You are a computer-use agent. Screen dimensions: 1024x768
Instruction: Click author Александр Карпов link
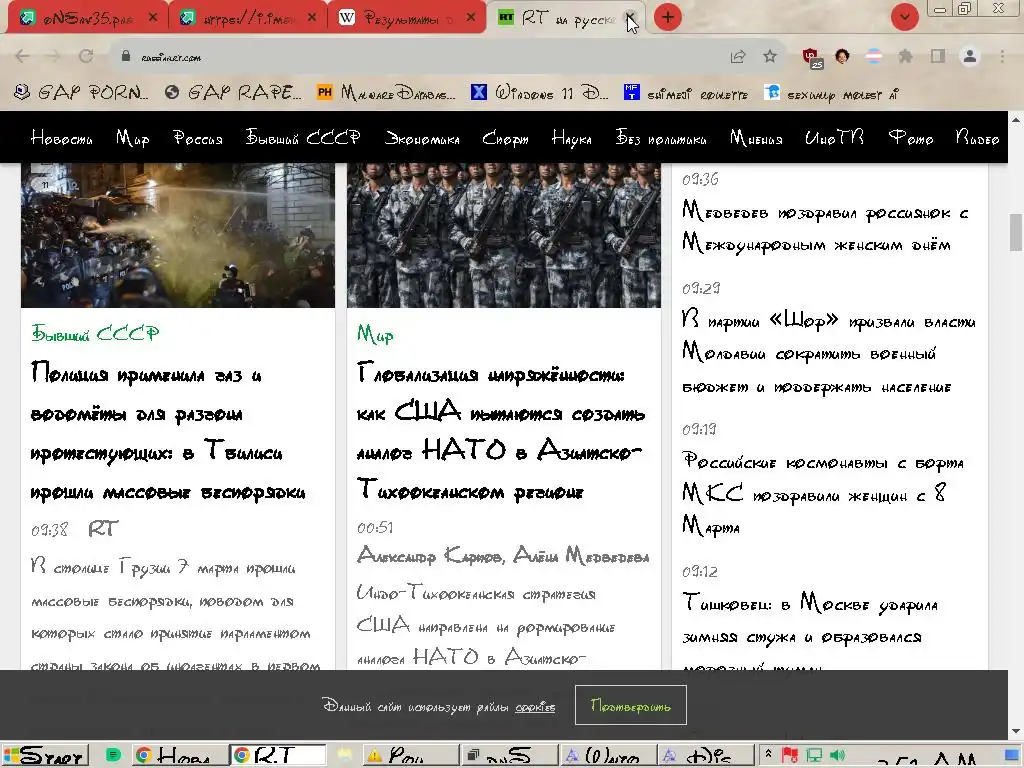coord(429,556)
